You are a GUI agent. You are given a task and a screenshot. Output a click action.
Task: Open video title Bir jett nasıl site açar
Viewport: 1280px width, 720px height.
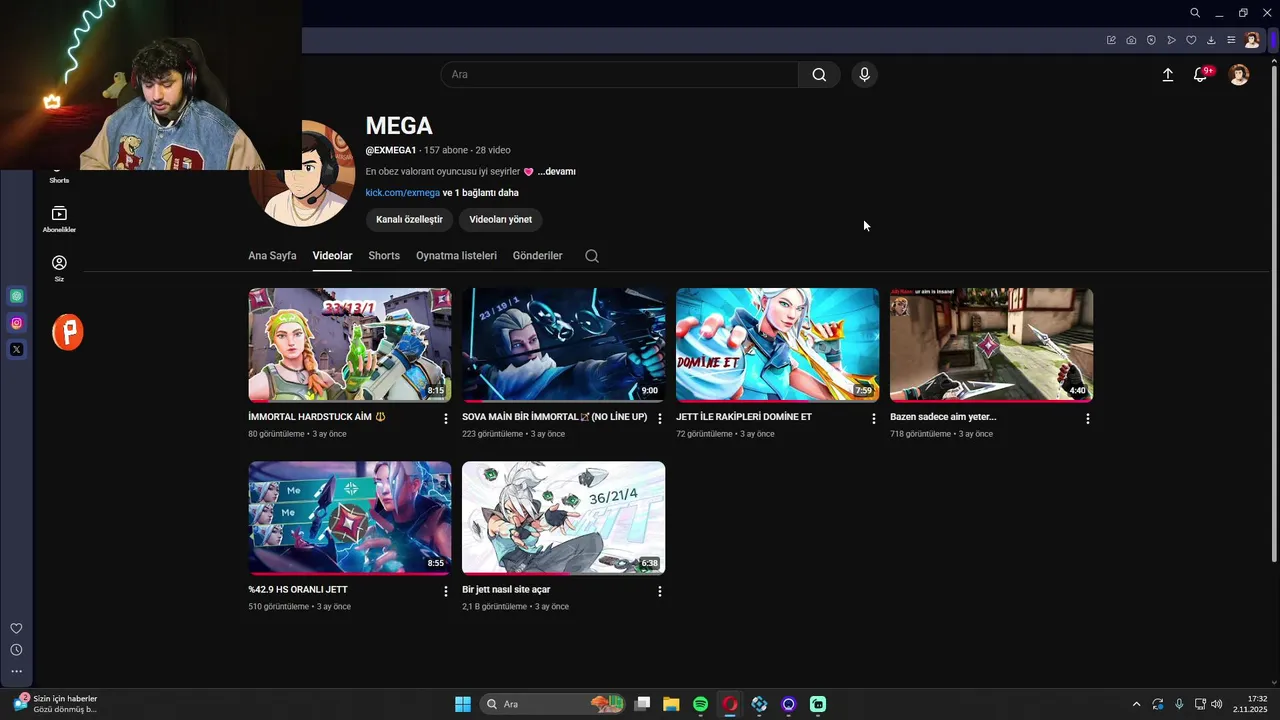click(506, 590)
